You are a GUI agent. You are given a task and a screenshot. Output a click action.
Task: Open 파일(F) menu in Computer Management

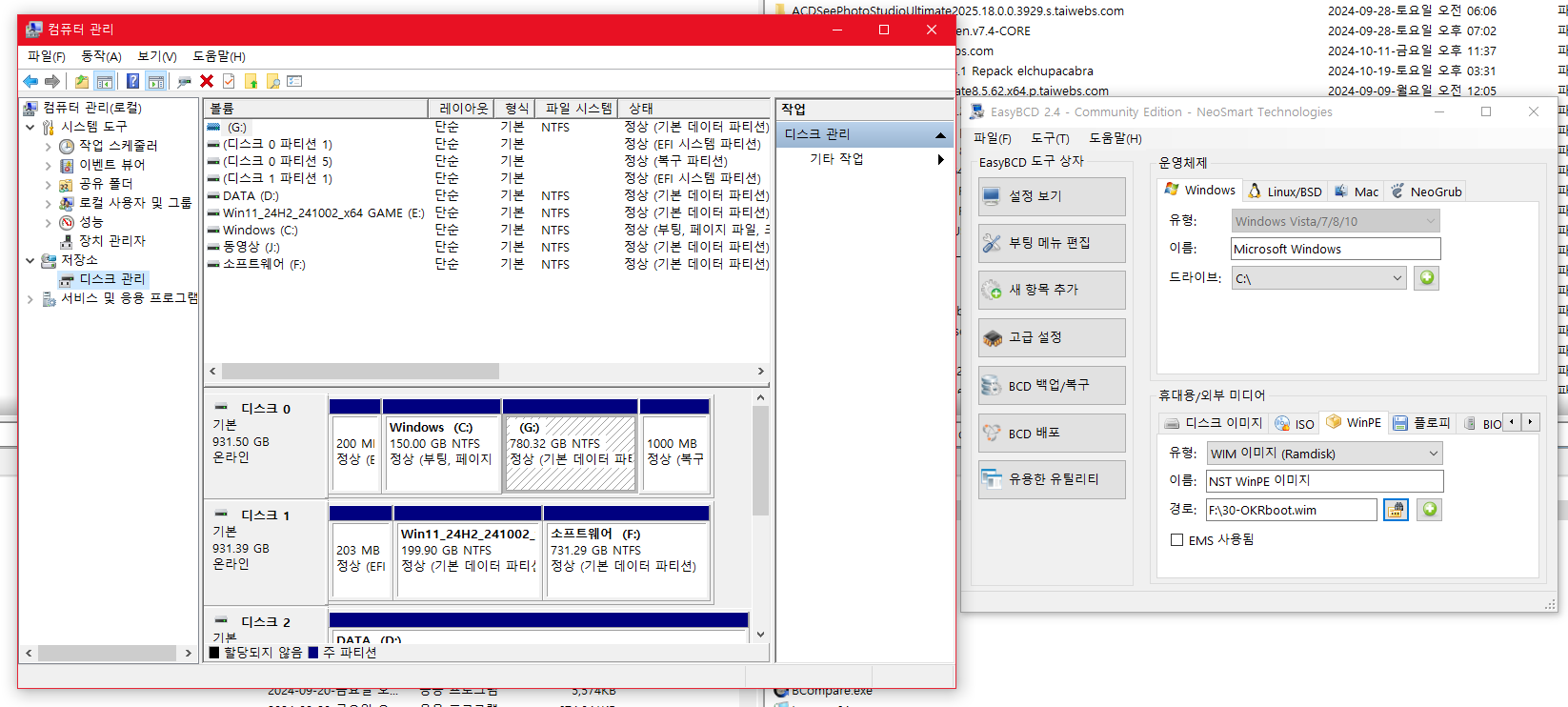pyautogui.click(x=47, y=57)
